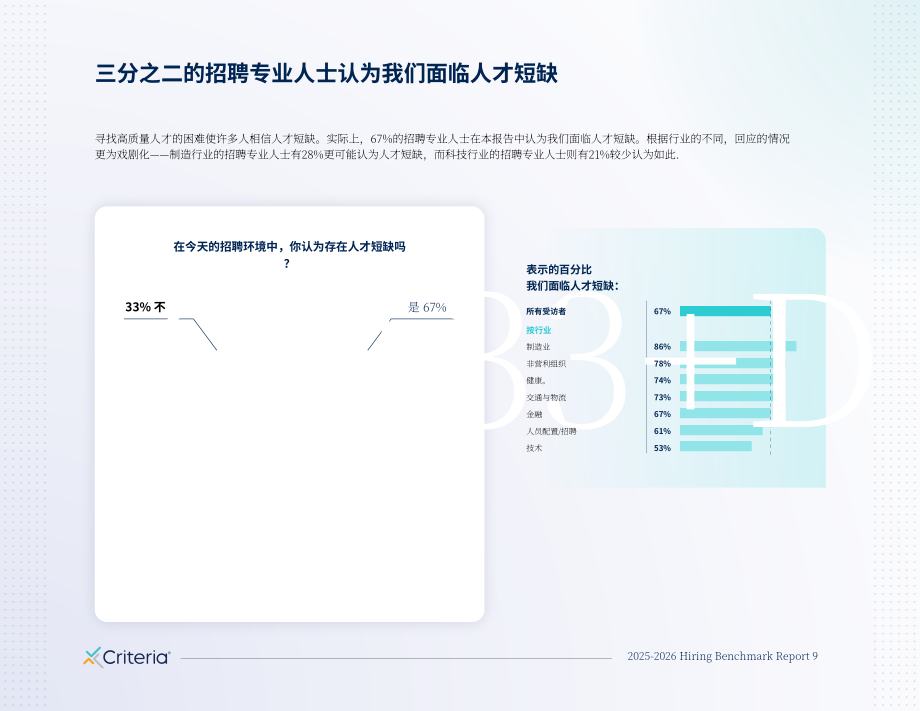Select the headline 三分之二的招聘专业人士认为我们面临人才短缺

[326, 73]
